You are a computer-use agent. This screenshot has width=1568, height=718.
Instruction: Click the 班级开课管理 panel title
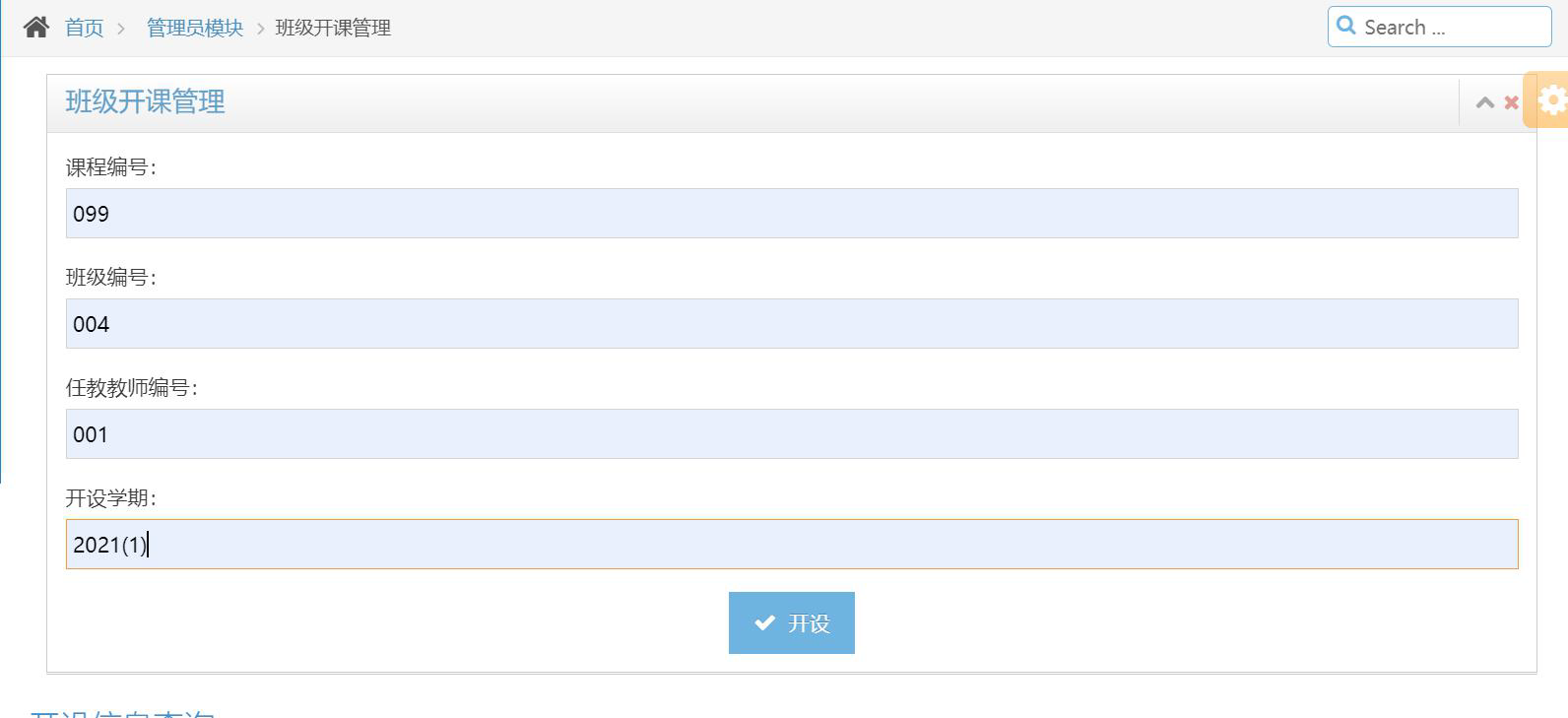click(x=145, y=101)
